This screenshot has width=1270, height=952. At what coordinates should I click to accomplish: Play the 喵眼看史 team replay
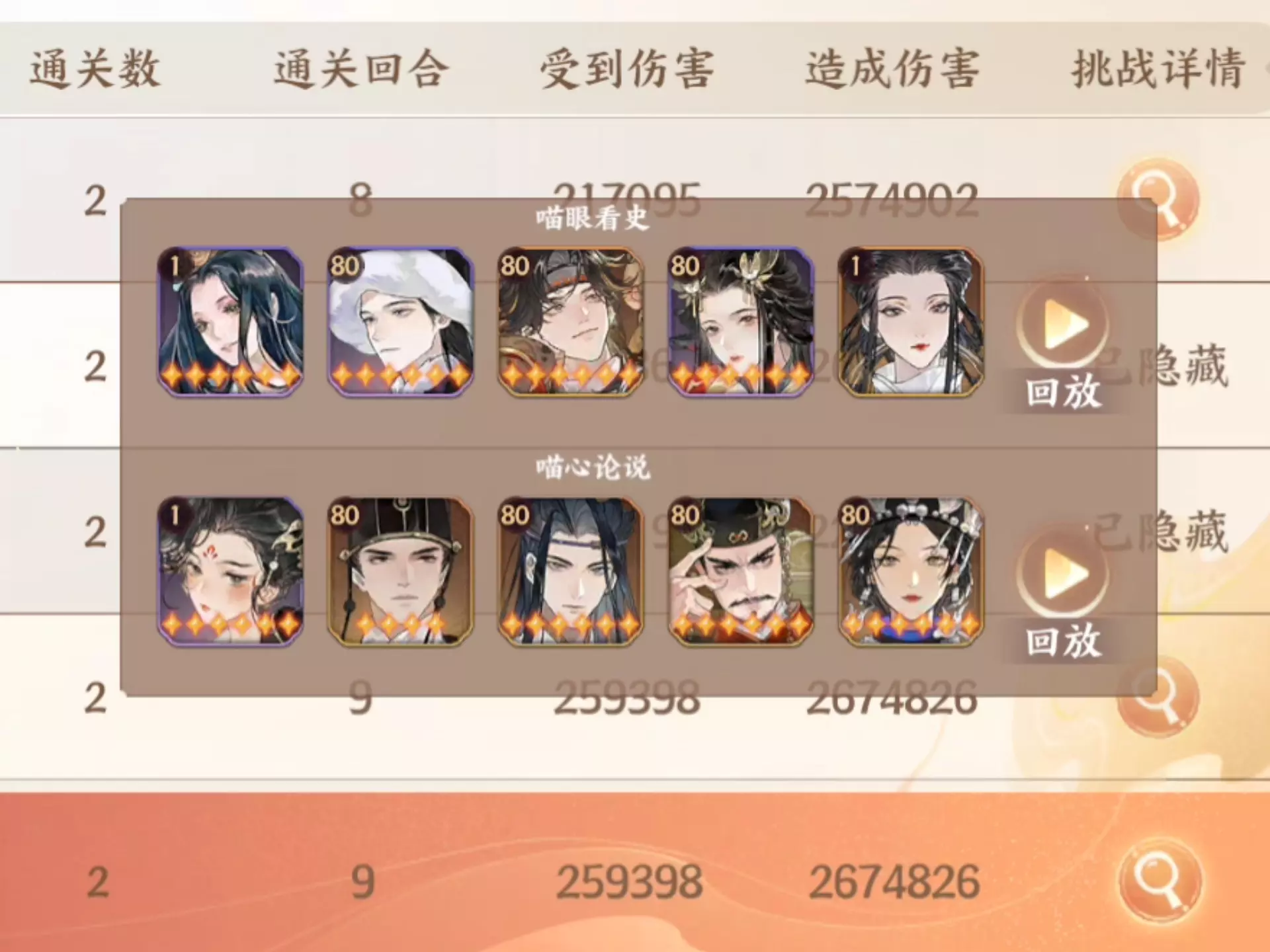[x=1063, y=345]
